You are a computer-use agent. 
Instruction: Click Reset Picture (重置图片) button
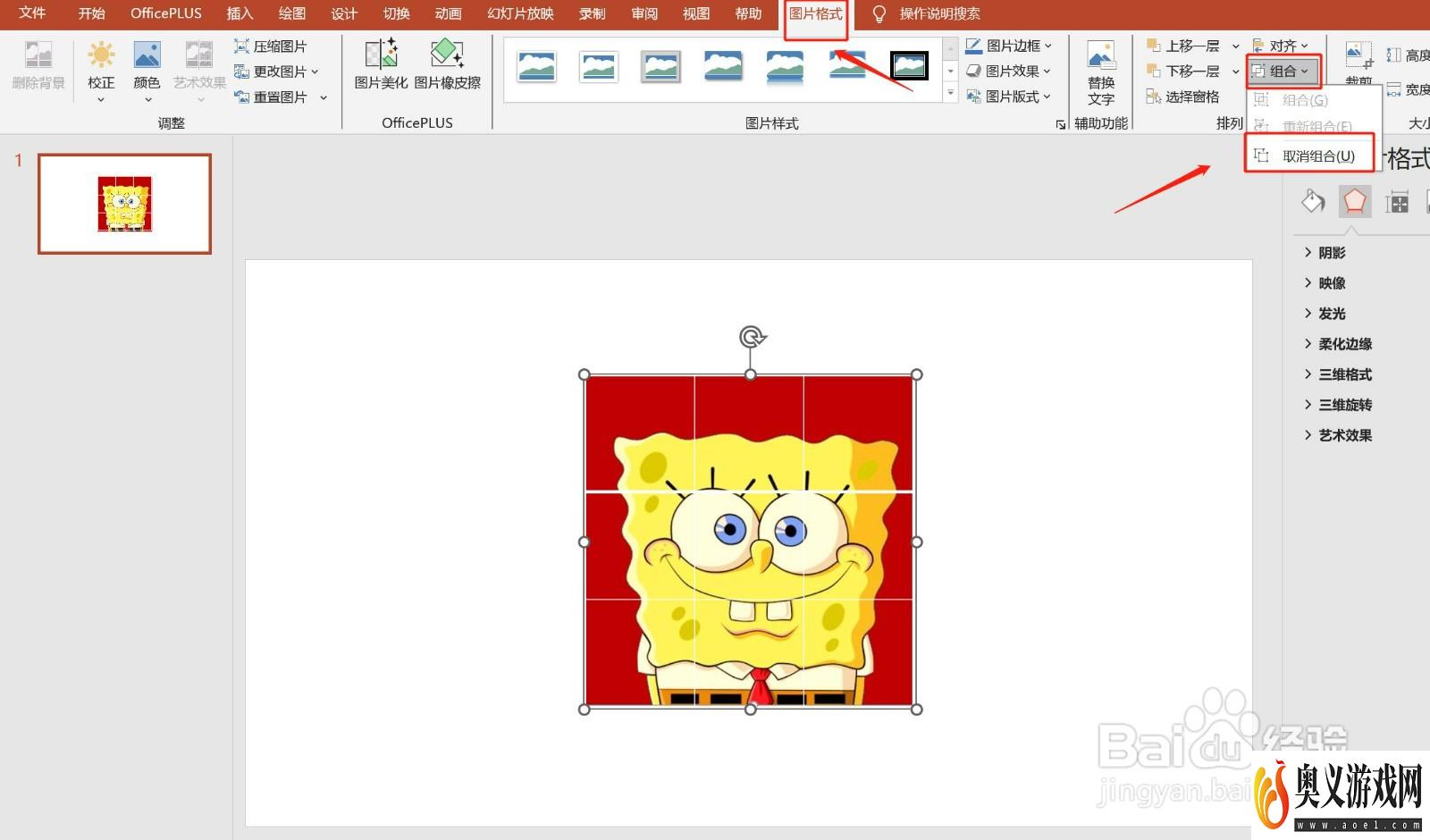271,97
